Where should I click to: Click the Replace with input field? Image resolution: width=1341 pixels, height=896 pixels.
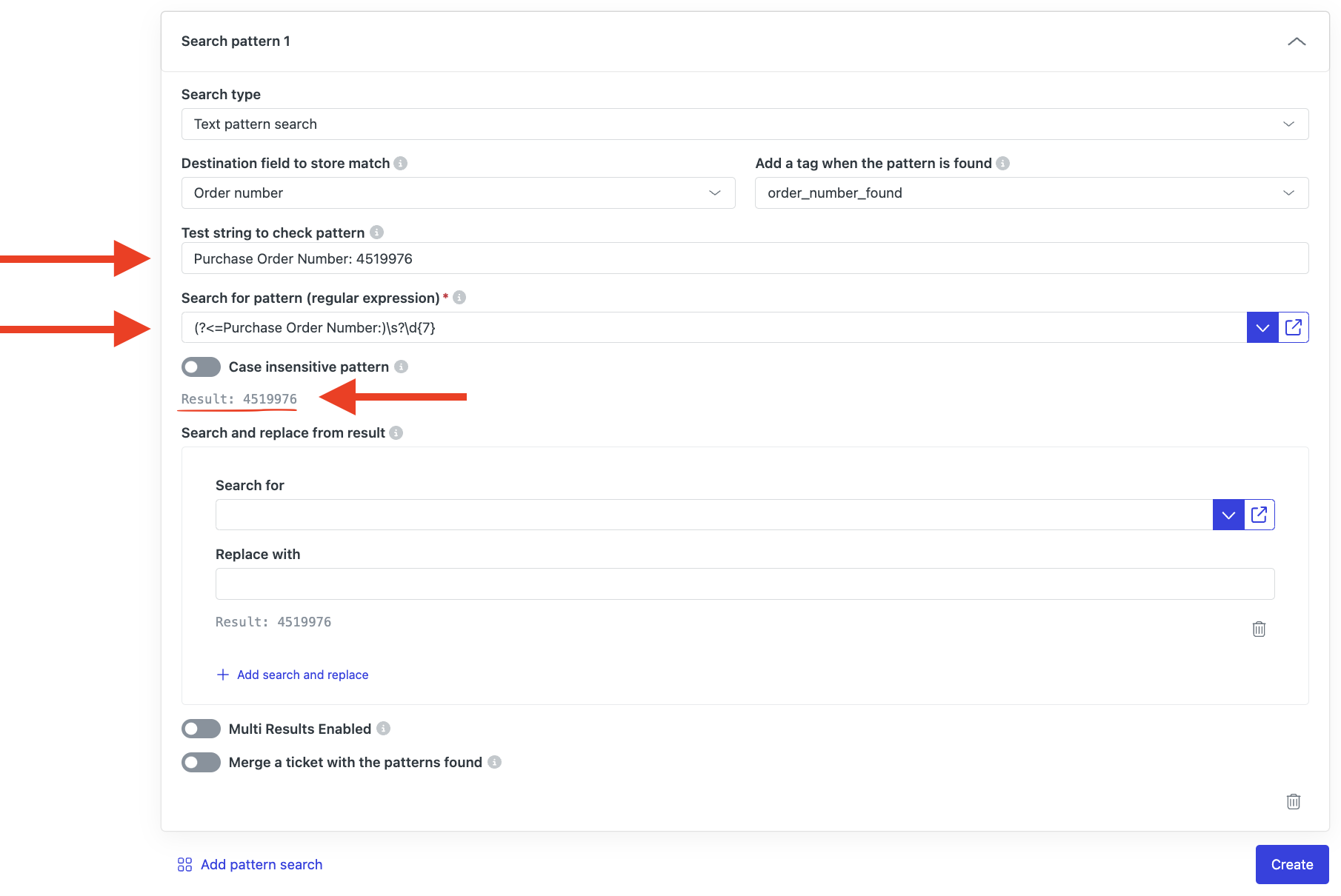(x=745, y=584)
